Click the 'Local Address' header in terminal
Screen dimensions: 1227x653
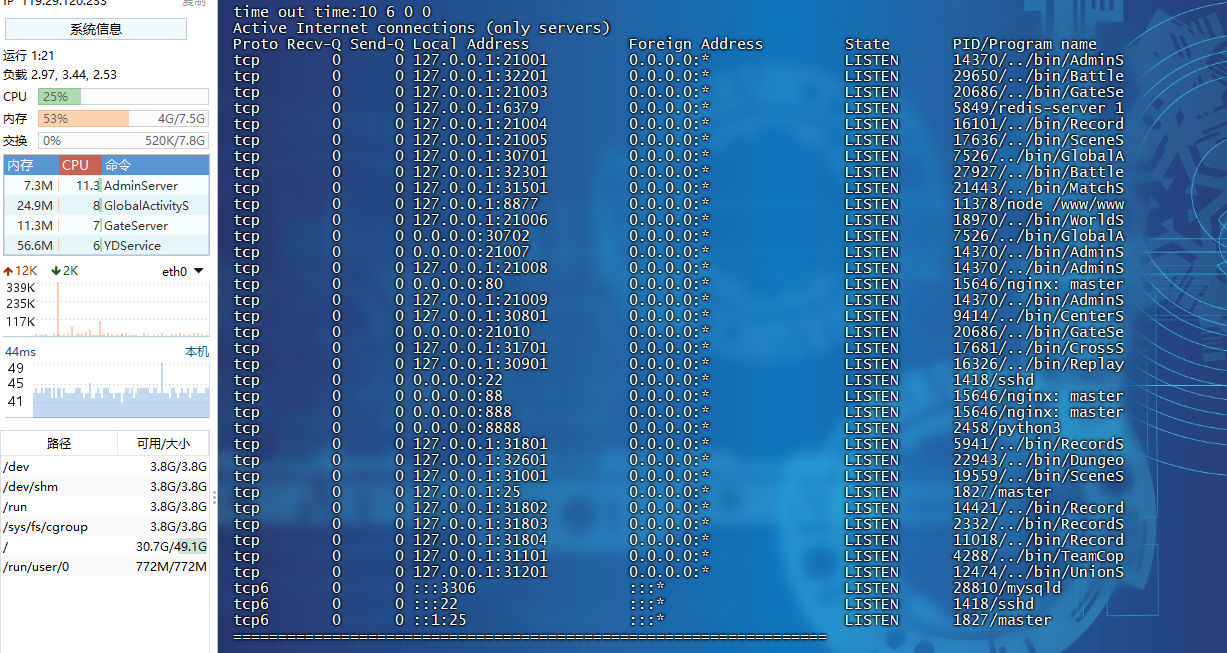471,44
